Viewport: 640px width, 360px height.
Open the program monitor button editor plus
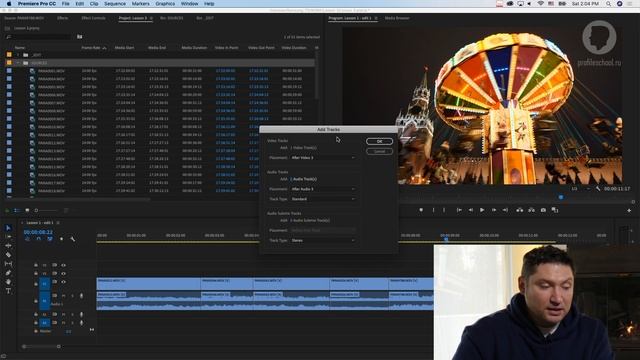(x=629, y=210)
